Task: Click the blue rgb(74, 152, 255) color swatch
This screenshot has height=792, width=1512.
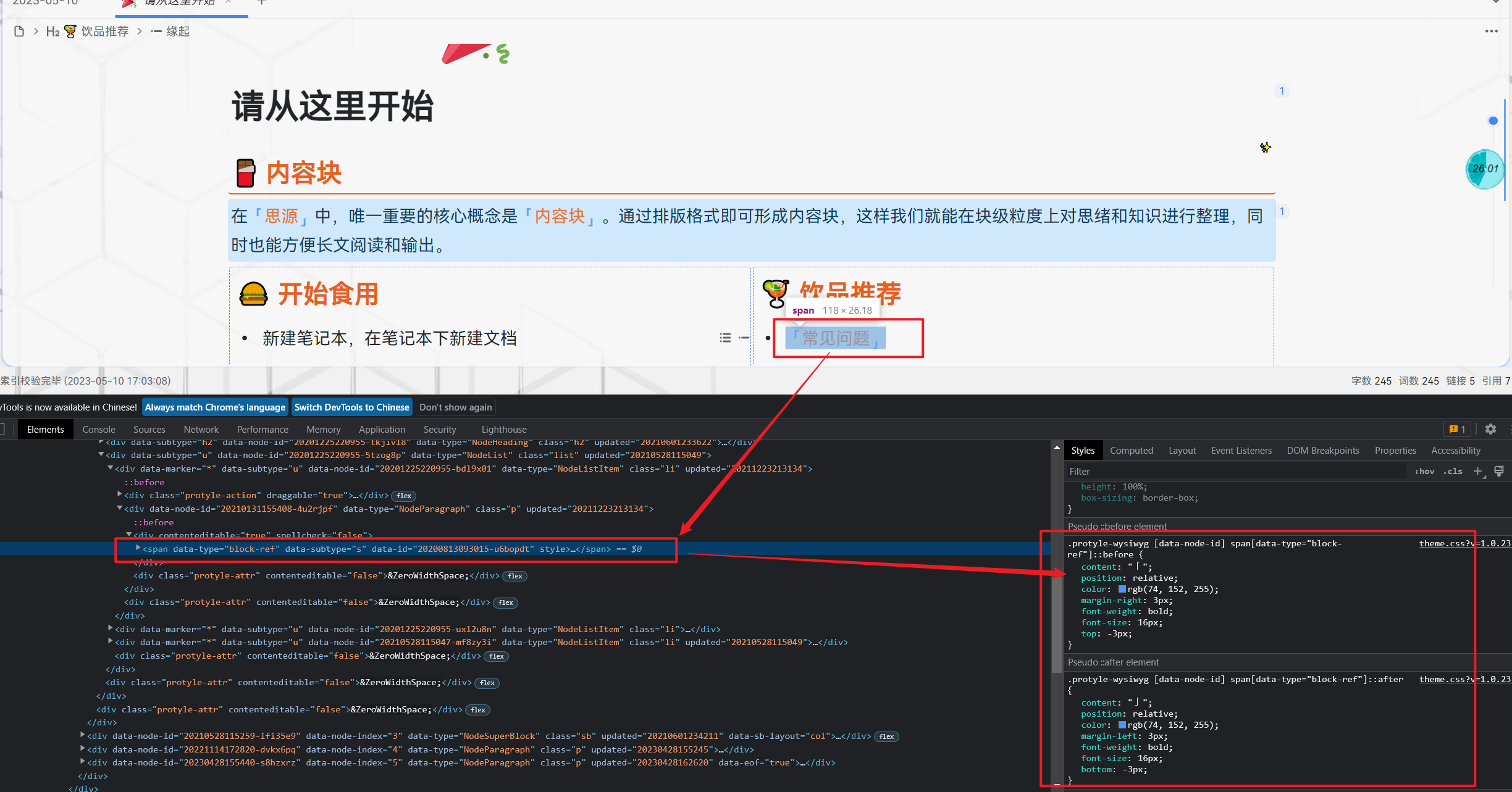Action: click(1122, 589)
